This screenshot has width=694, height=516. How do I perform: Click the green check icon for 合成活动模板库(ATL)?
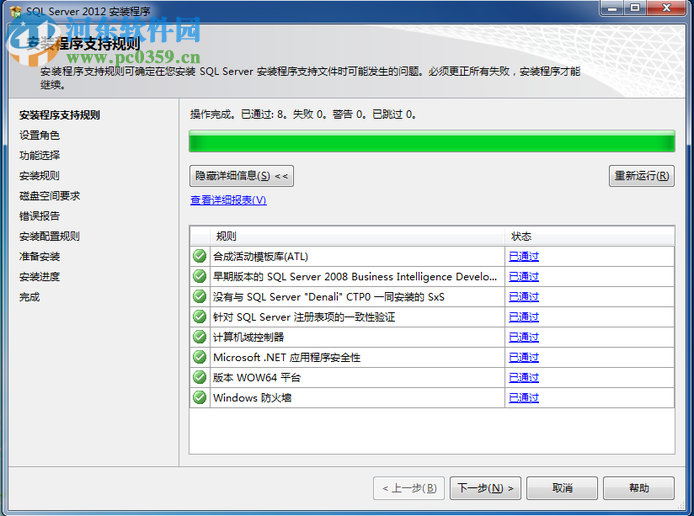coord(200,256)
